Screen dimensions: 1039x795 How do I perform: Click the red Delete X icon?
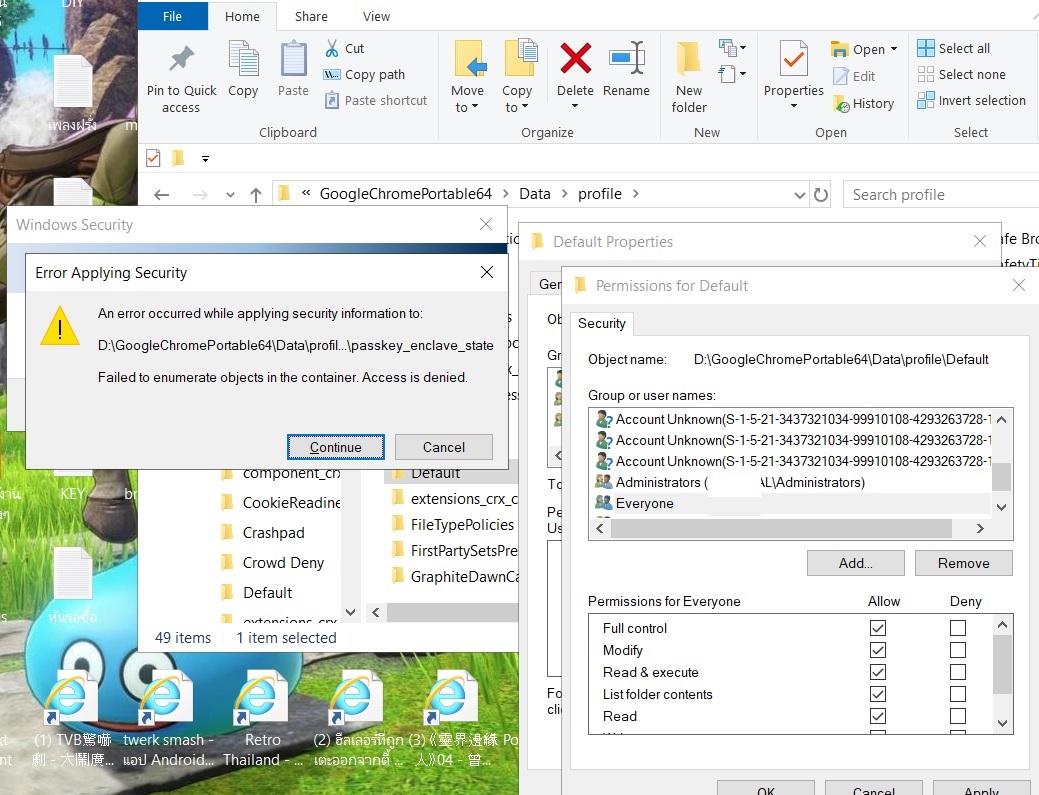click(575, 58)
